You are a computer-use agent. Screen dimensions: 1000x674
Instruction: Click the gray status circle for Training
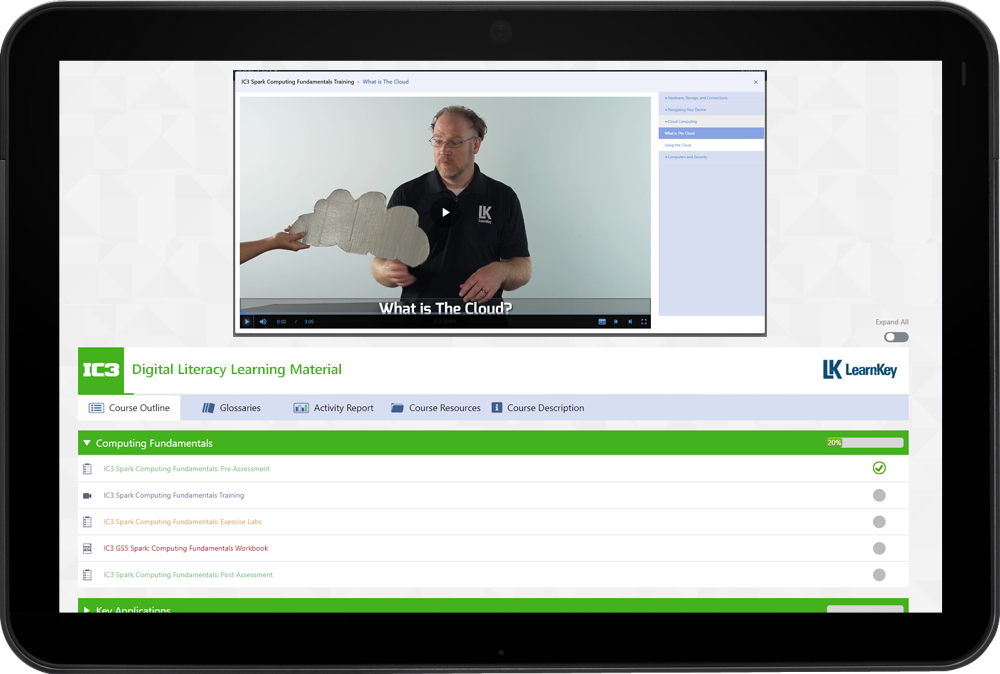click(879, 495)
